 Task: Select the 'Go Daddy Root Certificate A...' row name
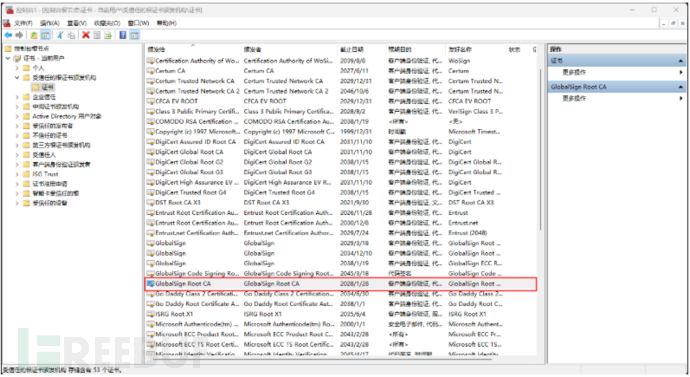pyautogui.click(x=197, y=304)
